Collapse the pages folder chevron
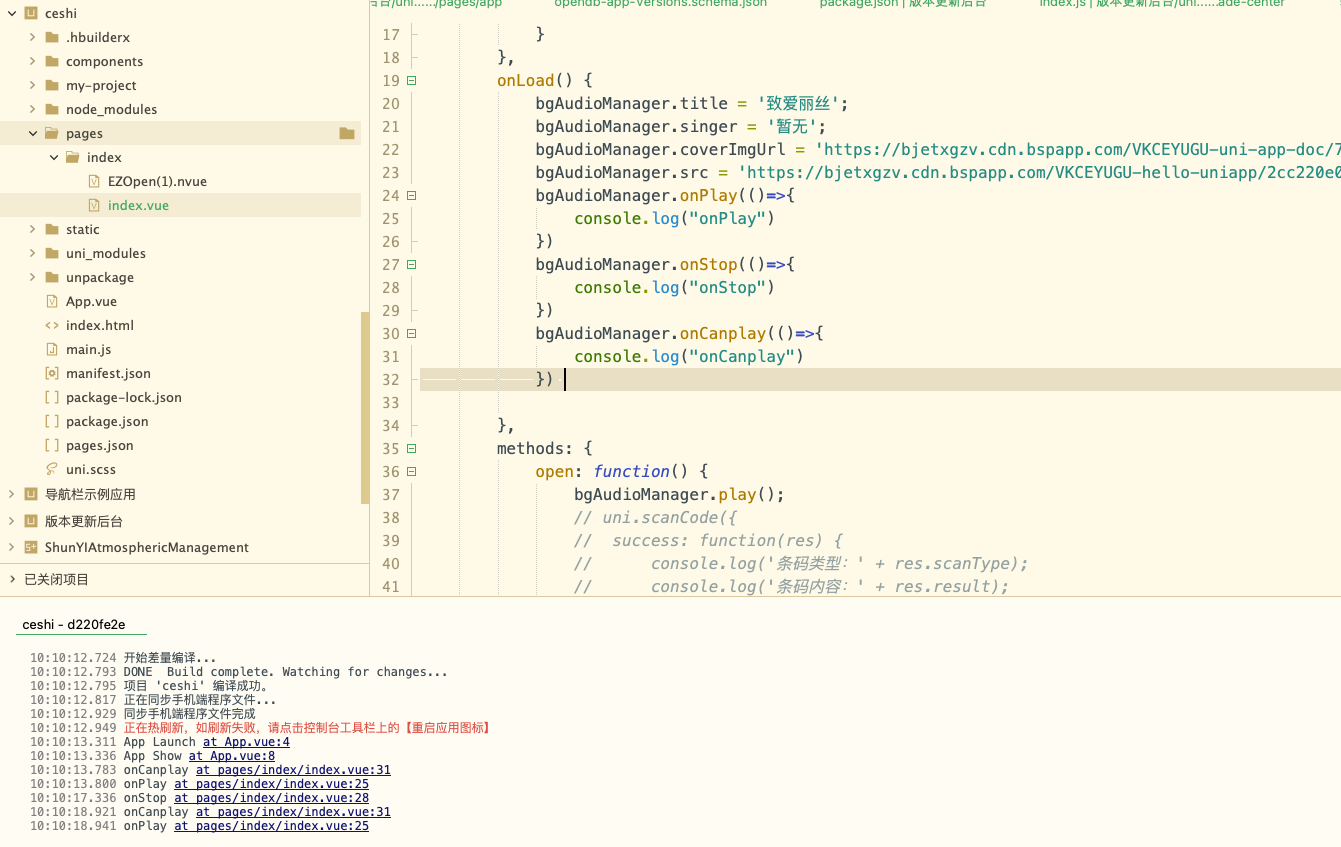This screenshot has width=1341, height=847. (33, 133)
